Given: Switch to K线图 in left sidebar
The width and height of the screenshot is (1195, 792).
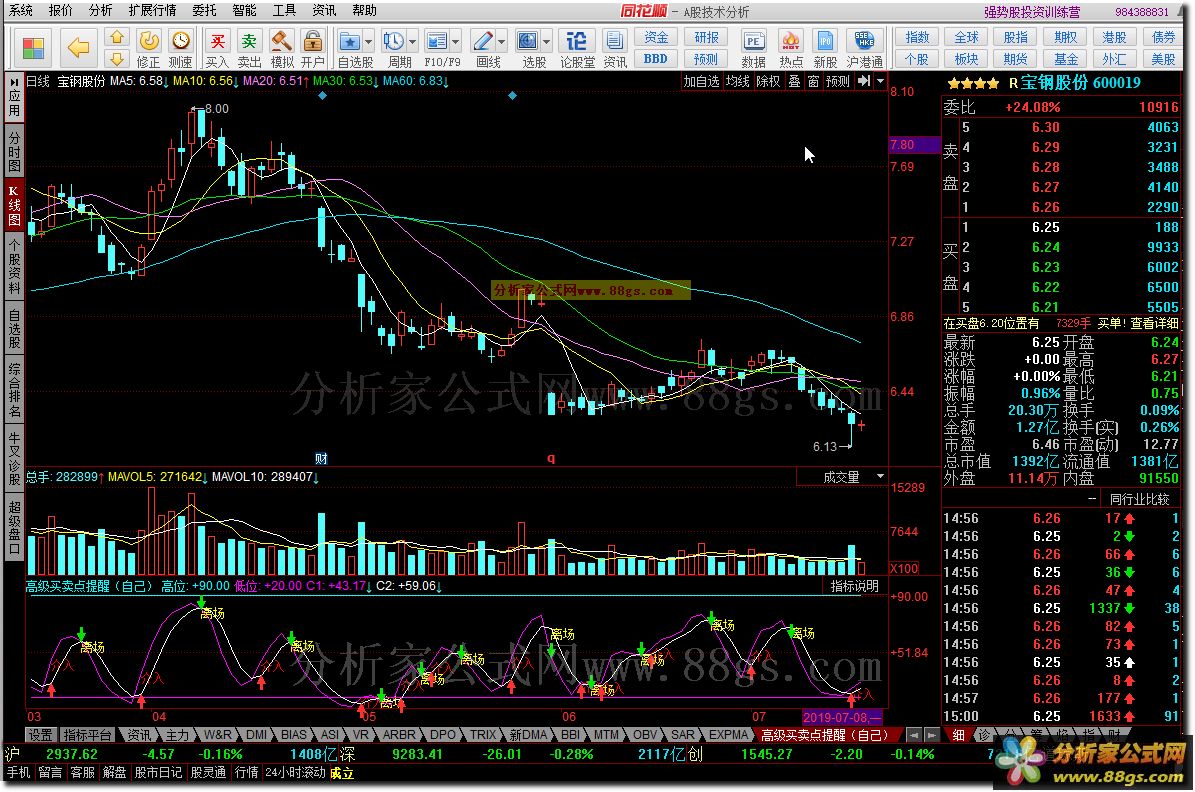Looking at the screenshot, I should (14, 205).
